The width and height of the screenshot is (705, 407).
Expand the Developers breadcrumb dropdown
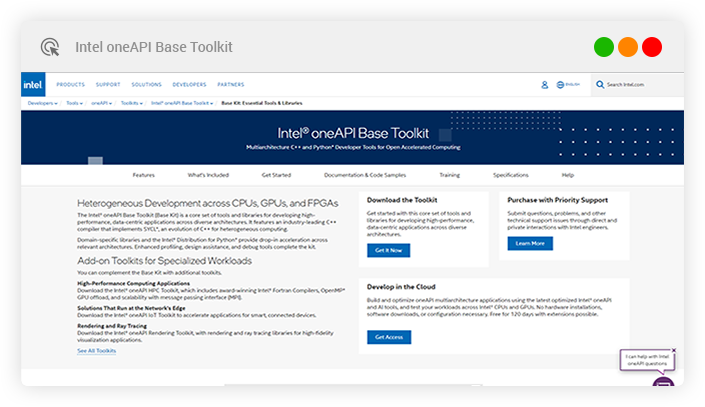tap(42, 103)
